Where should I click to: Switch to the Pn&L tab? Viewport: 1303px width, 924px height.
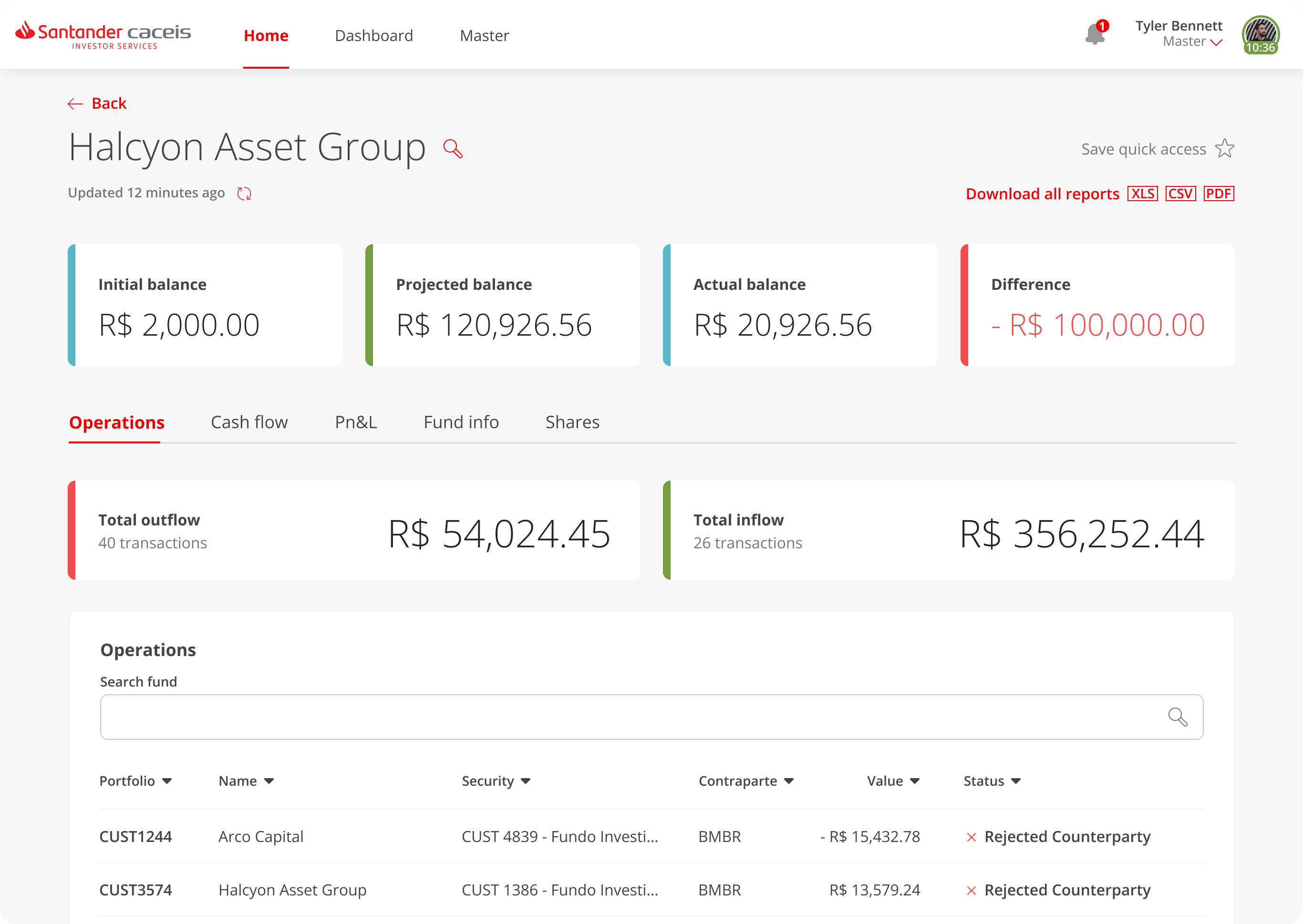356,422
